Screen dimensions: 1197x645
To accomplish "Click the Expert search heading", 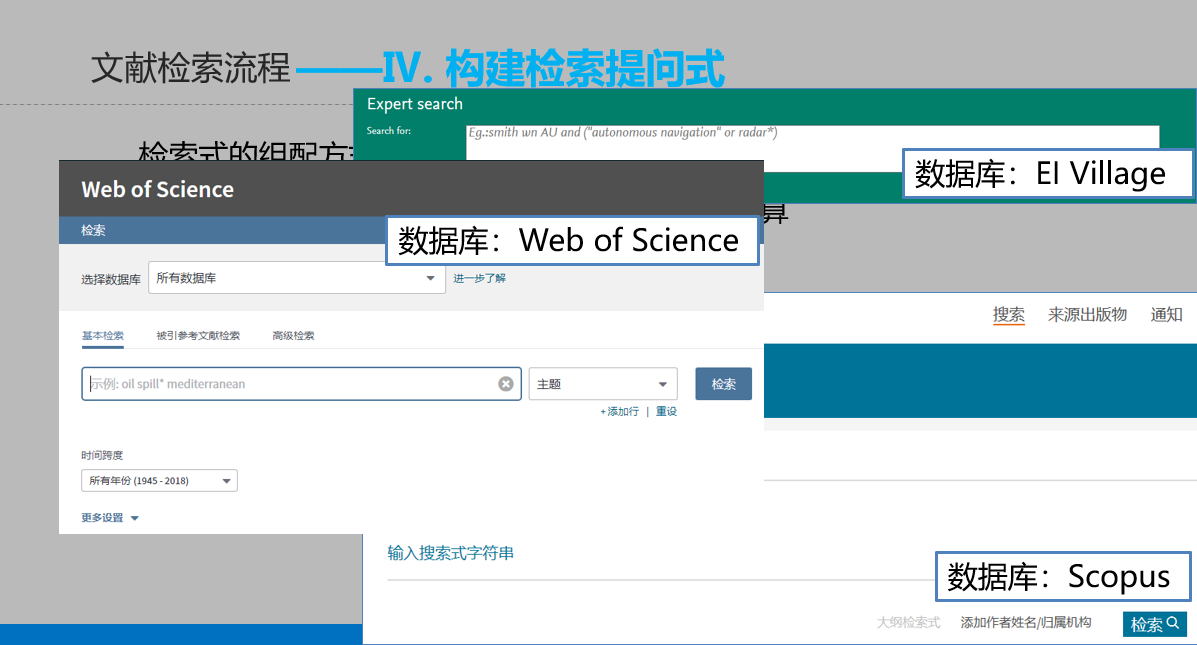I will (415, 104).
